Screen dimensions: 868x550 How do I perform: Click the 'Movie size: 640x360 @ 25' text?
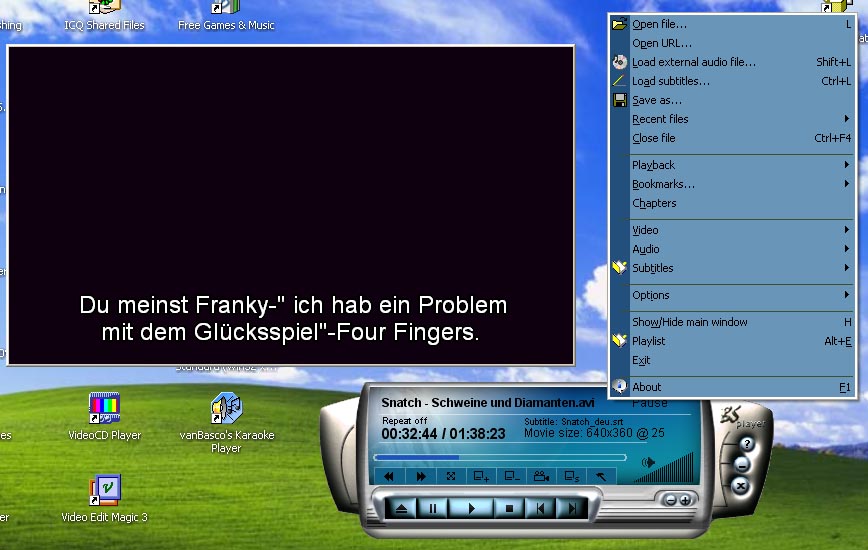(x=594, y=433)
